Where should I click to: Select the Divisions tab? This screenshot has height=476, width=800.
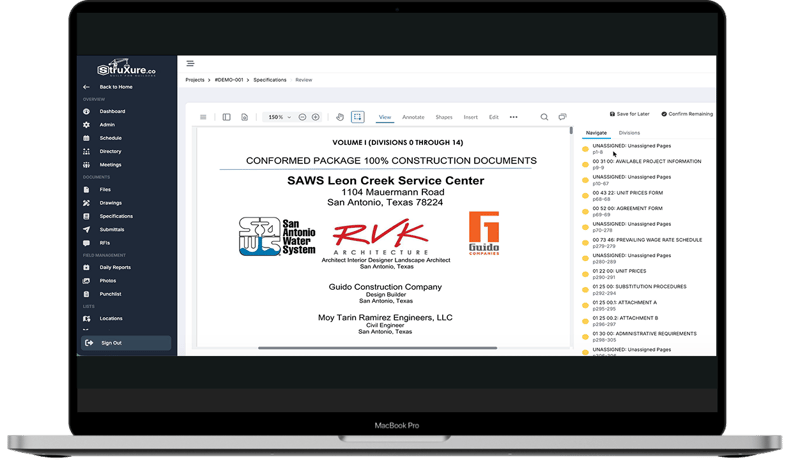coord(629,133)
